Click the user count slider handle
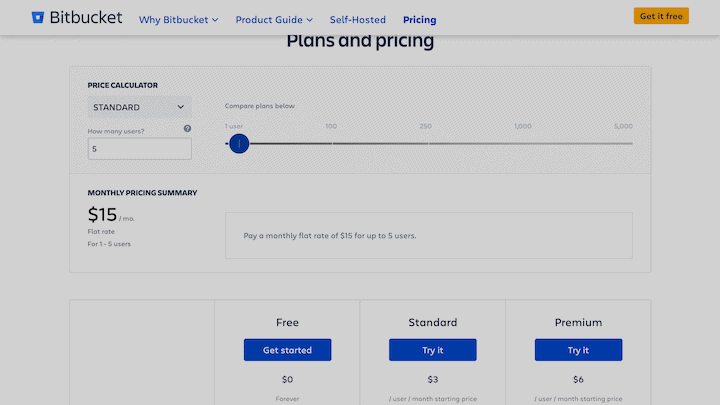Screen dimensions: 720x405 (239, 144)
